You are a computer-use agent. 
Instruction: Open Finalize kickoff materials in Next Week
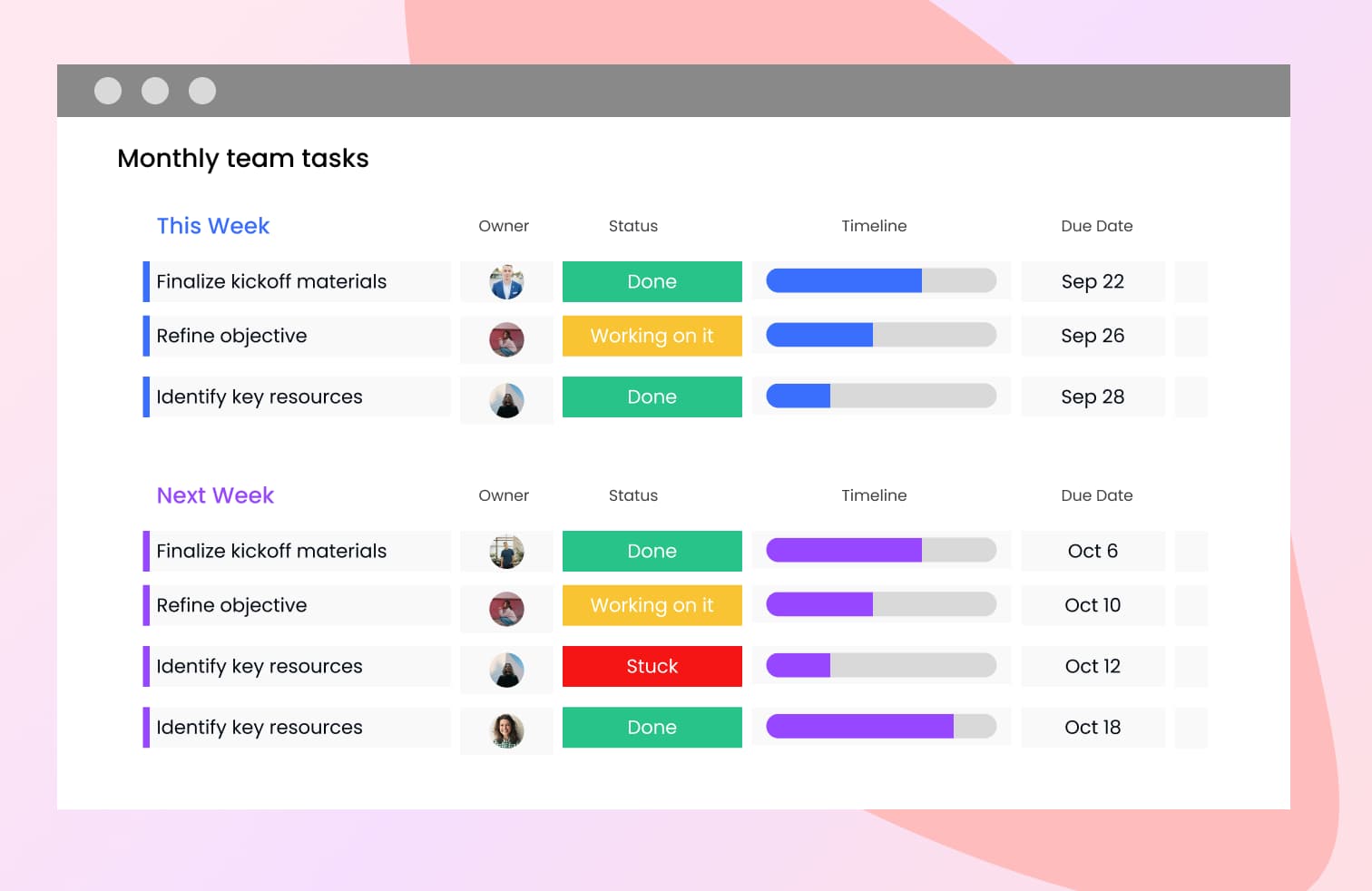click(x=271, y=551)
